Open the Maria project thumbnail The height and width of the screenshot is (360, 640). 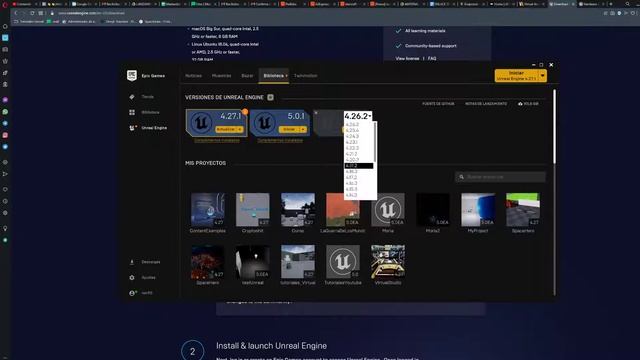pos(388,210)
